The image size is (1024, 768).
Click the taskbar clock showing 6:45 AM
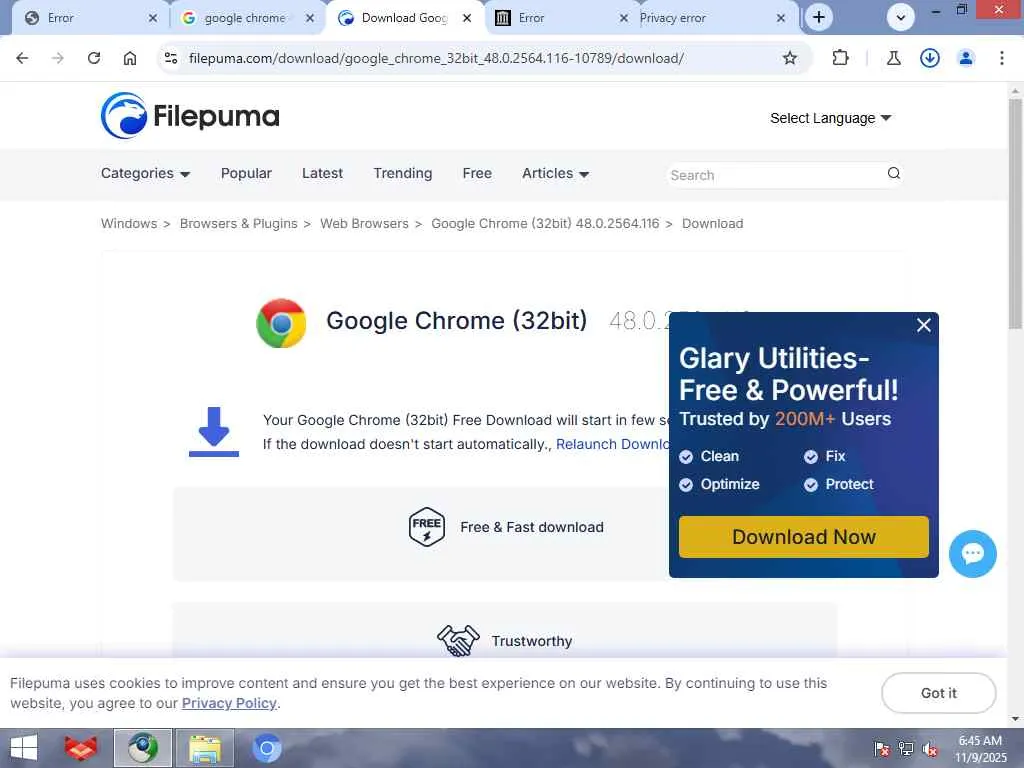tap(980, 749)
